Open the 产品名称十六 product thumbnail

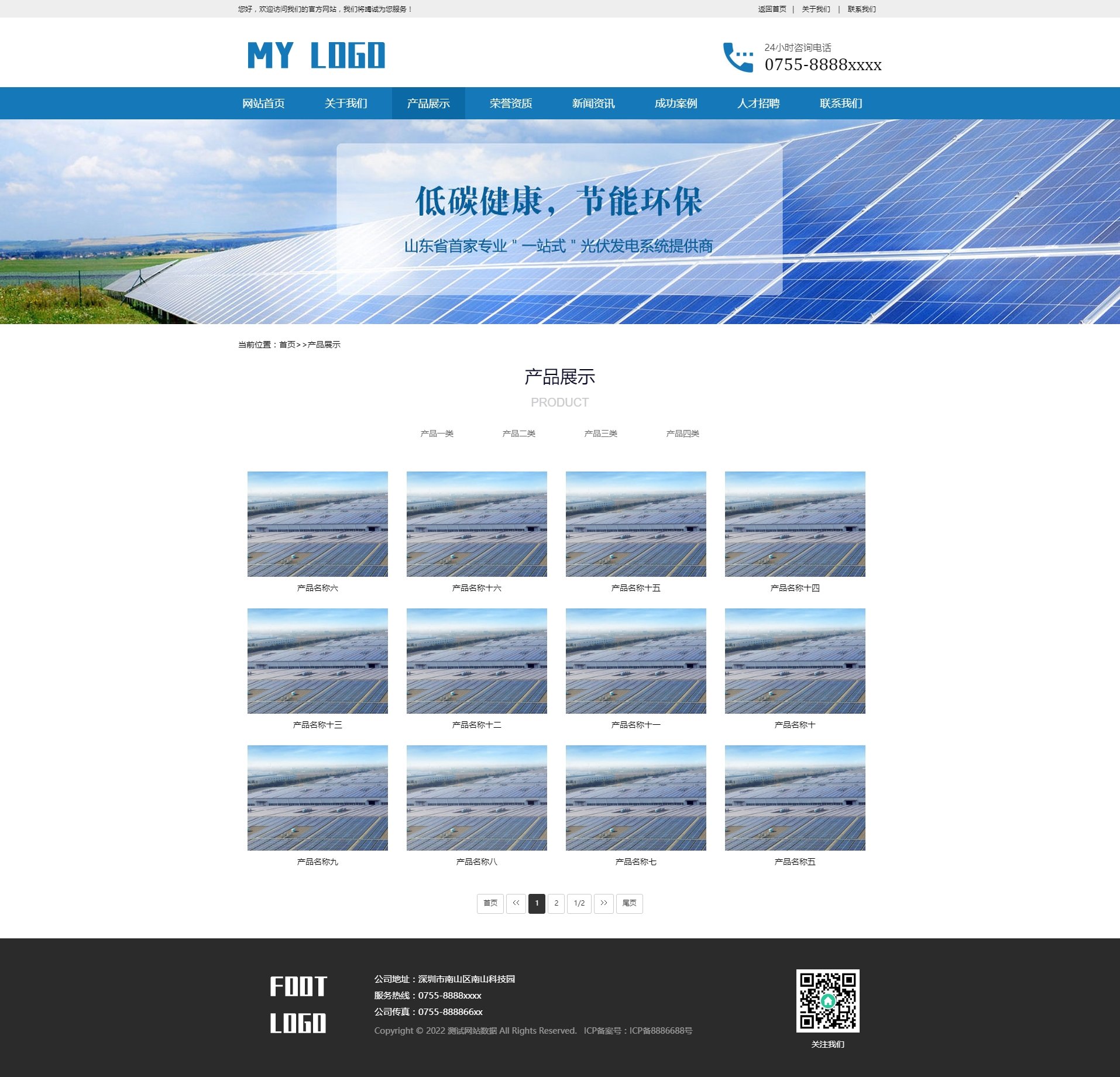(476, 524)
